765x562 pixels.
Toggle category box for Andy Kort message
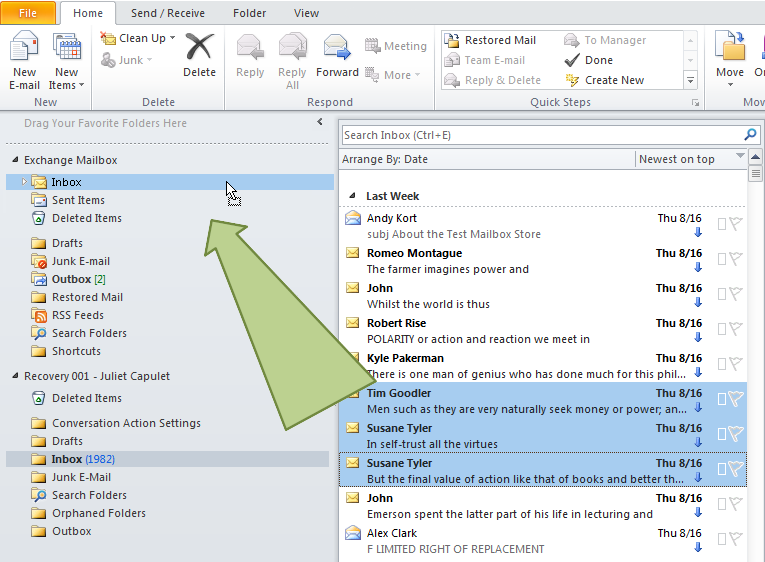tap(722, 224)
